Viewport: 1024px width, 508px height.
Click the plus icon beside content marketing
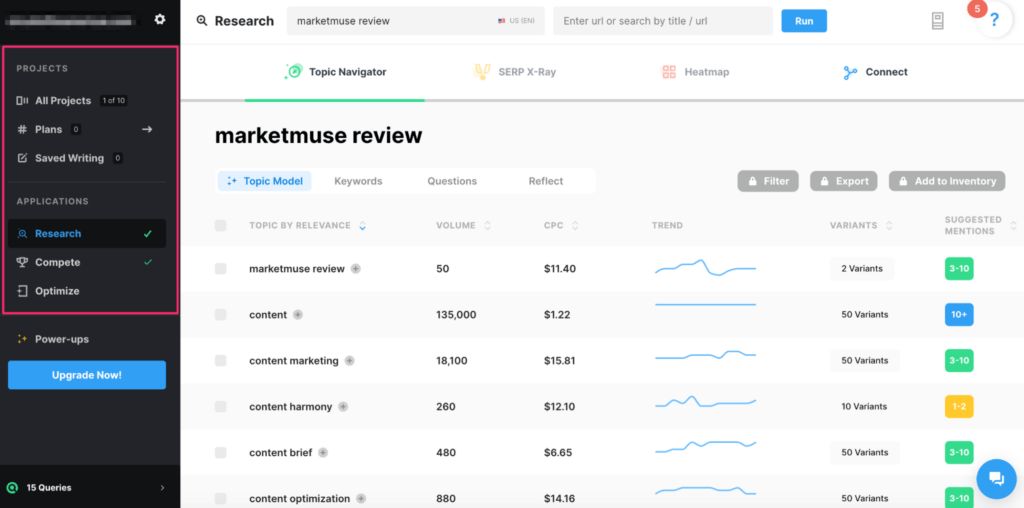pyautogui.click(x=349, y=361)
